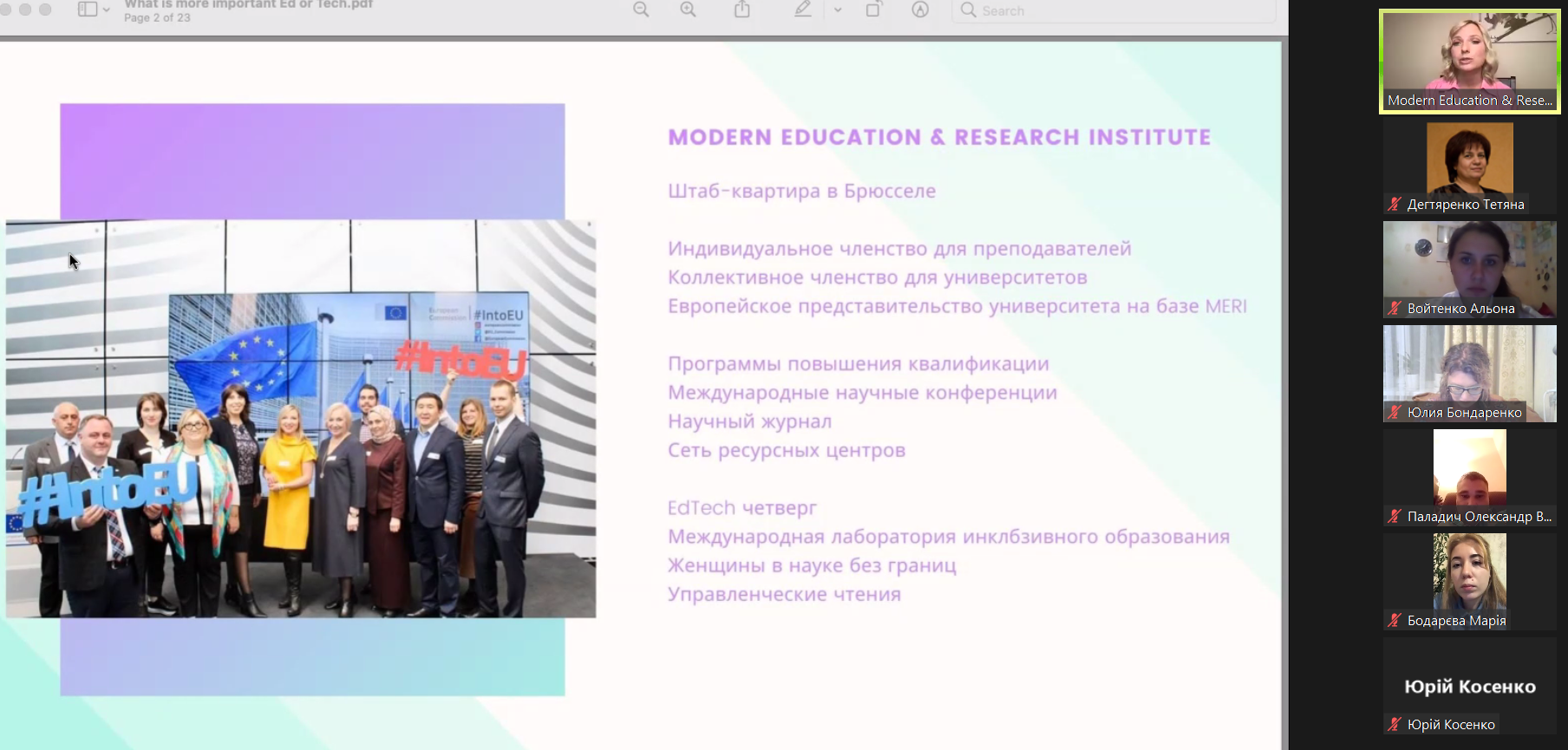Open the Share icon in toolbar
Image resolution: width=1568 pixels, height=750 pixels.
(742, 10)
